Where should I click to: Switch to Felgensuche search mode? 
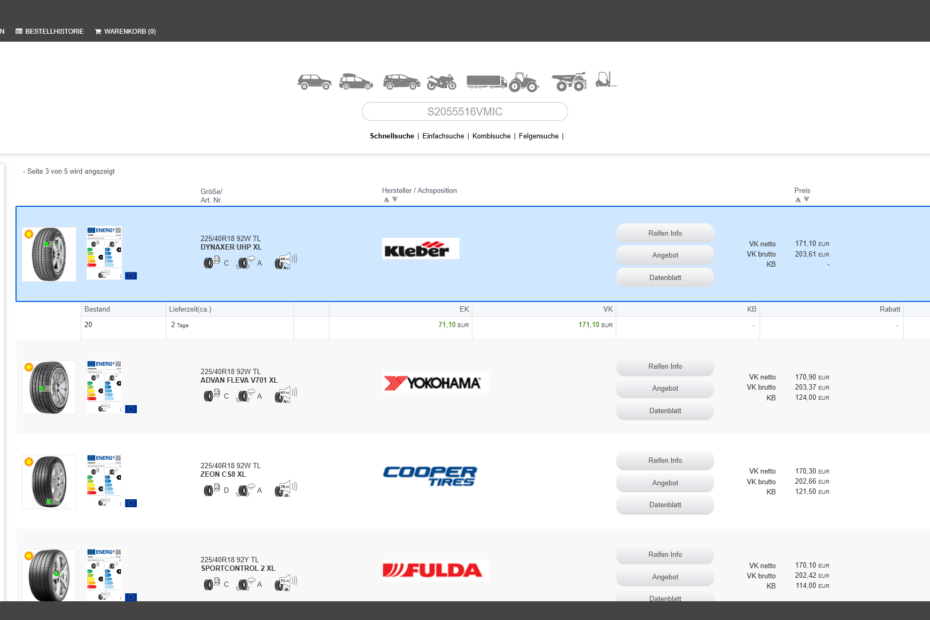[x=539, y=136]
